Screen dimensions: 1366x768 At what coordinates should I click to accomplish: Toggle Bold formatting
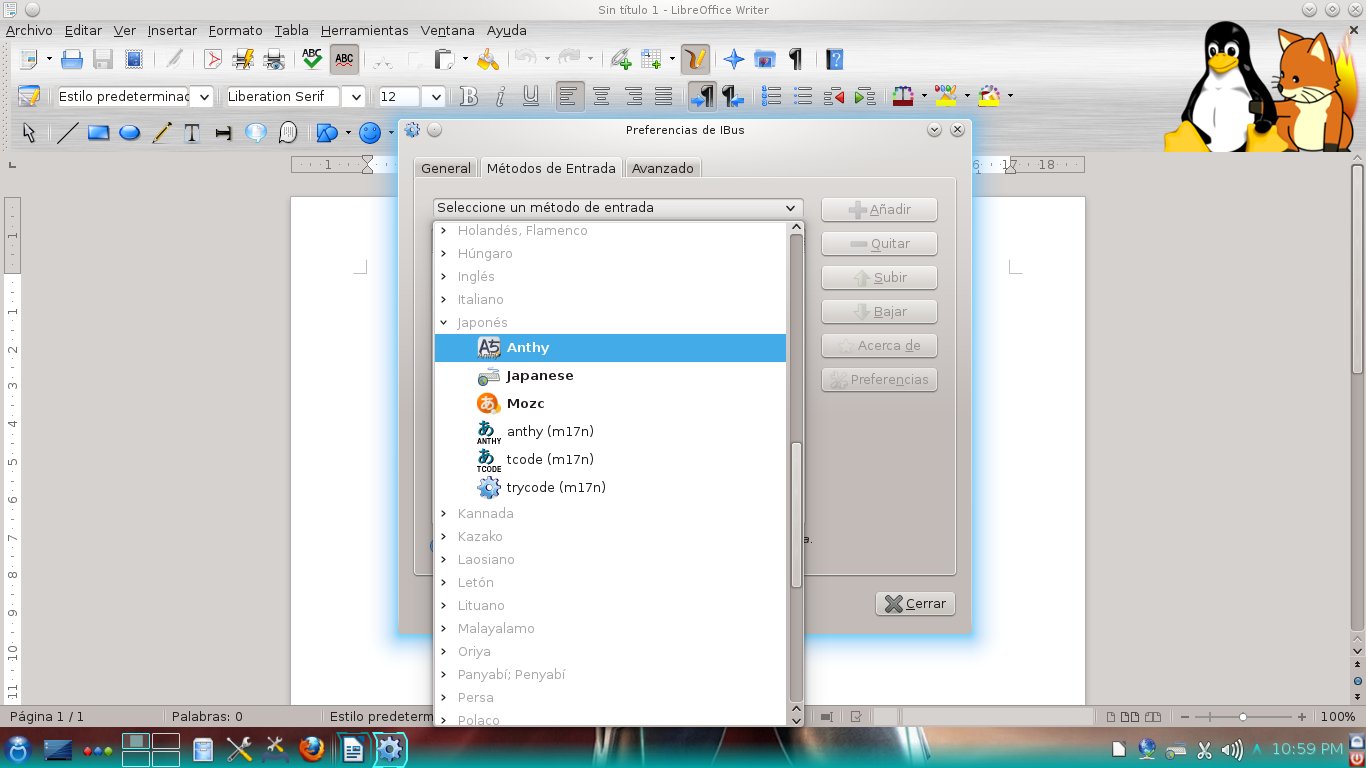pyautogui.click(x=468, y=96)
